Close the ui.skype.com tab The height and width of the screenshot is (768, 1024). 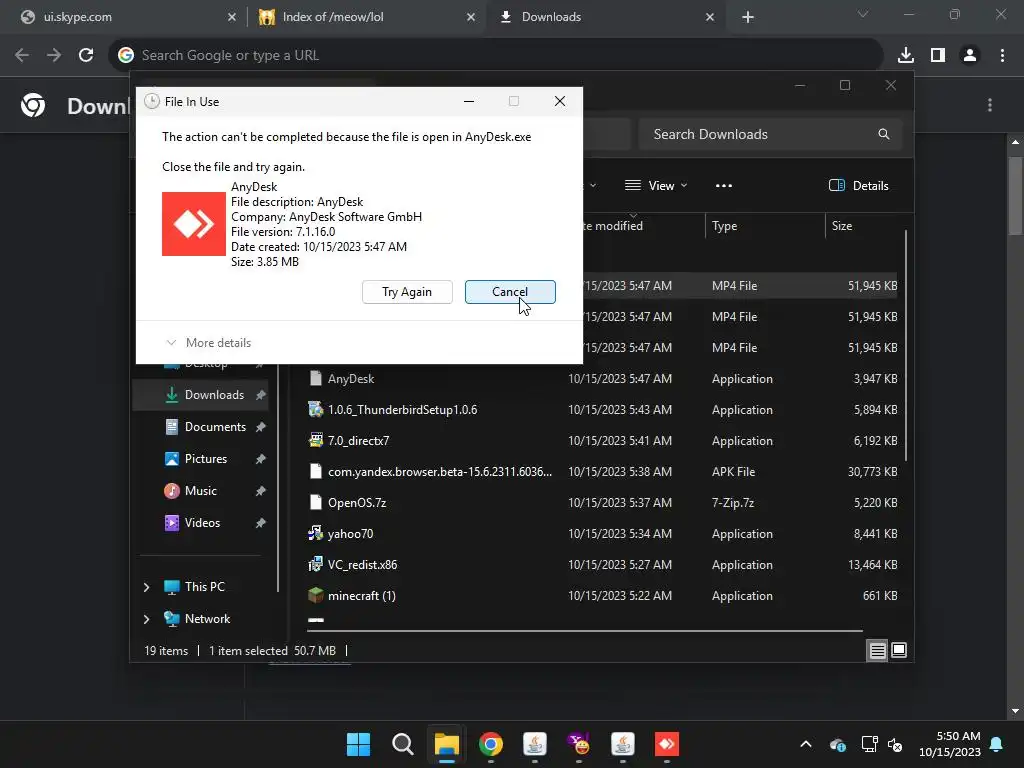click(232, 18)
